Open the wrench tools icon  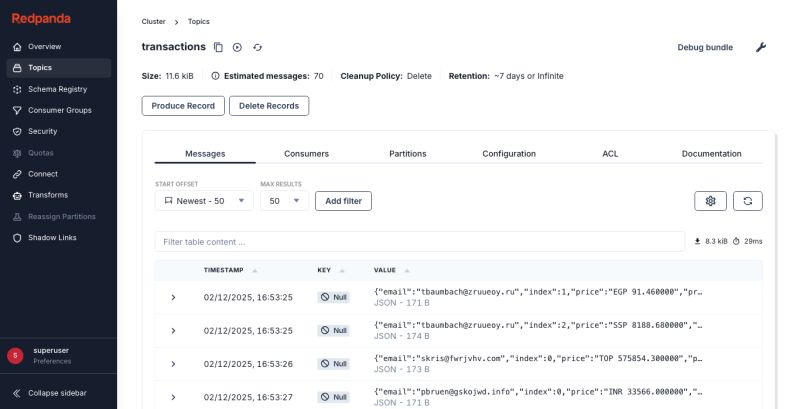(x=761, y=47)
